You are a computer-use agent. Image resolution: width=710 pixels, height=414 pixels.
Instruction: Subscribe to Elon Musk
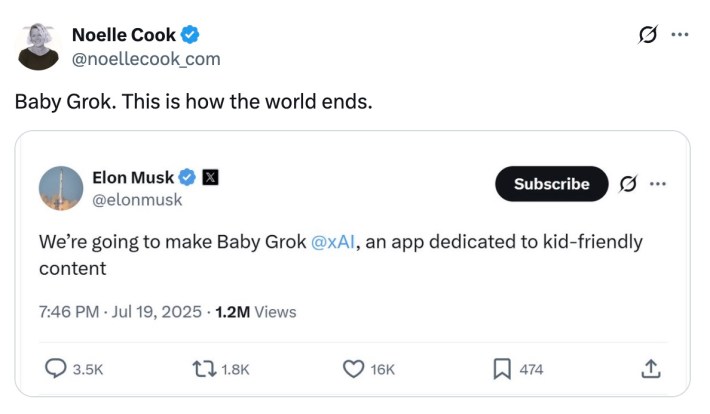(551, 184)
